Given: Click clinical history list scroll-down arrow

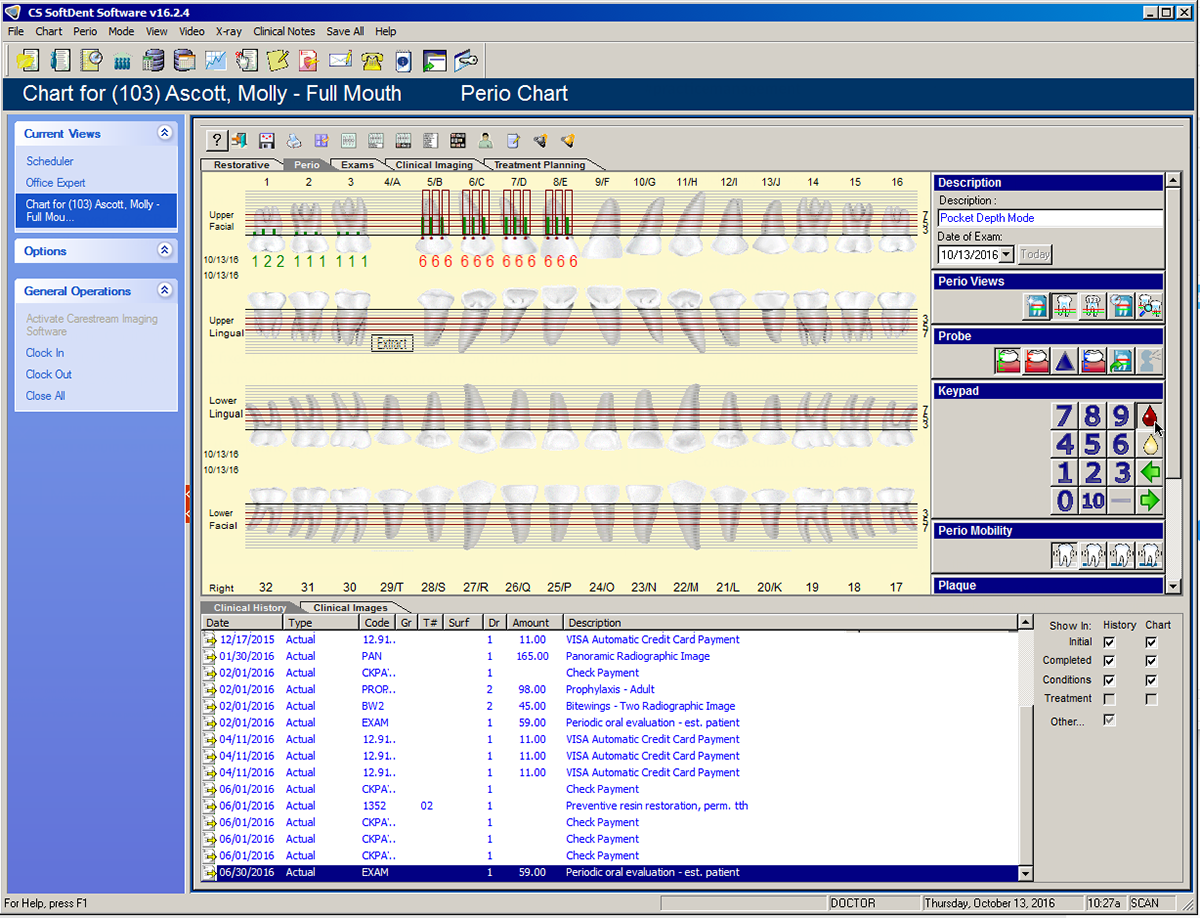Looking at the screenshot, I should [x=1025, y=873].
